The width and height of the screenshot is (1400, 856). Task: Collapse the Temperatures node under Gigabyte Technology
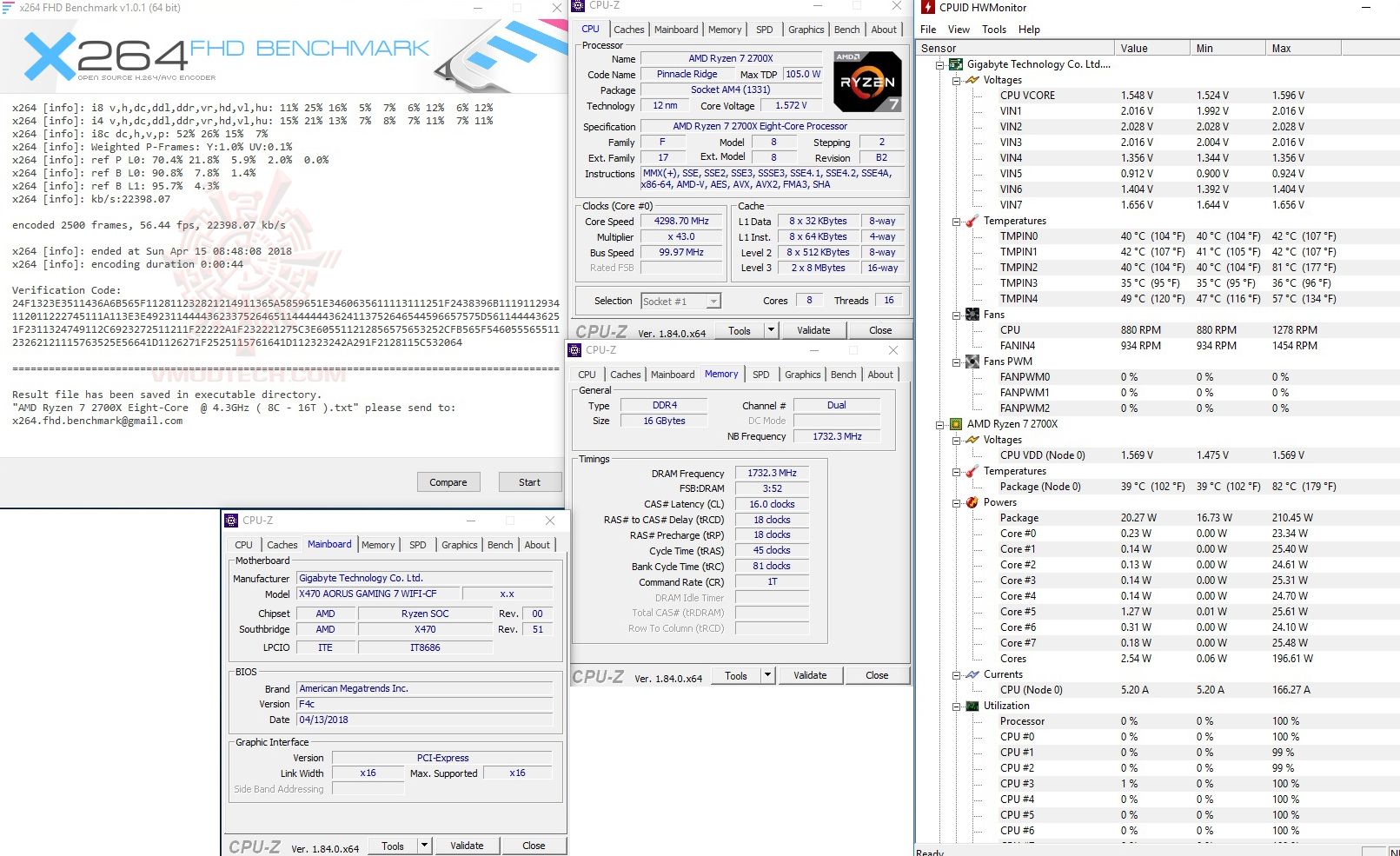956,222
